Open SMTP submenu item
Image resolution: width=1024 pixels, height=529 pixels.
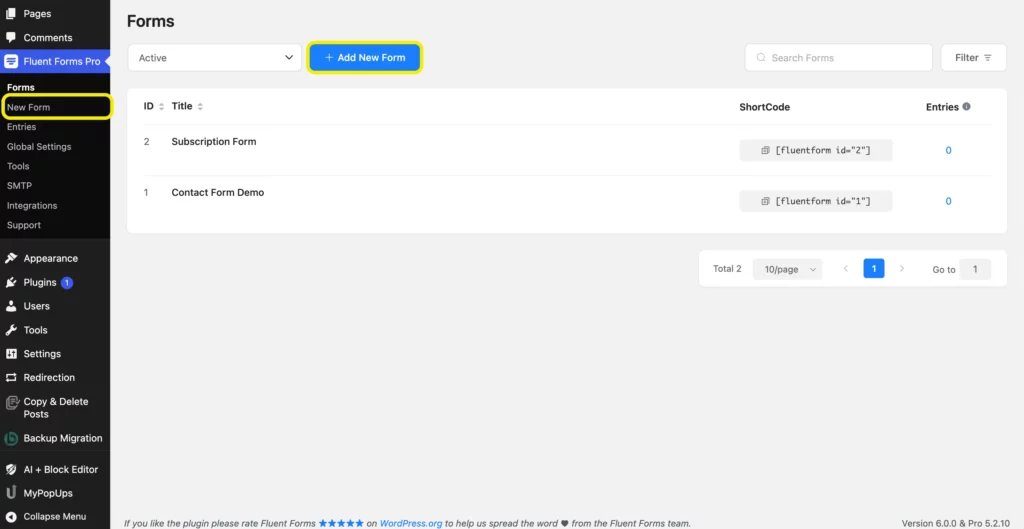pyautogui.click(x=20, y=185)
